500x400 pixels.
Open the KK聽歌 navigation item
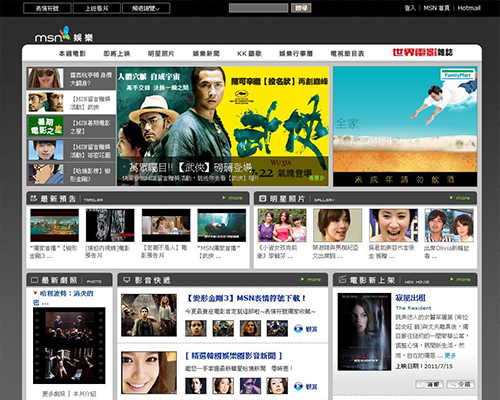coord(249,53)
